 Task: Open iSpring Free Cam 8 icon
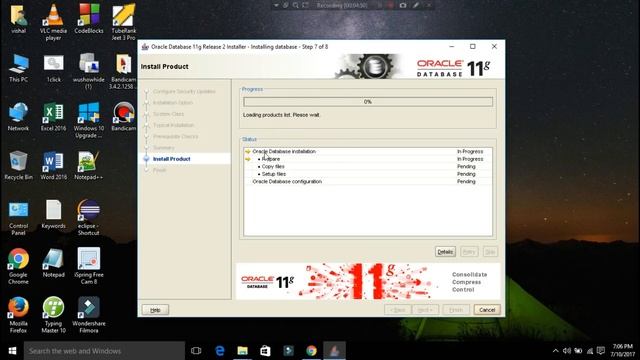coord(89,266)
